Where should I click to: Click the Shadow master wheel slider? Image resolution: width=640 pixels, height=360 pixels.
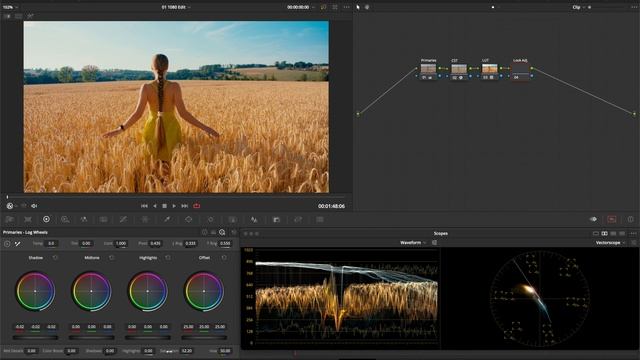point(36,338)
